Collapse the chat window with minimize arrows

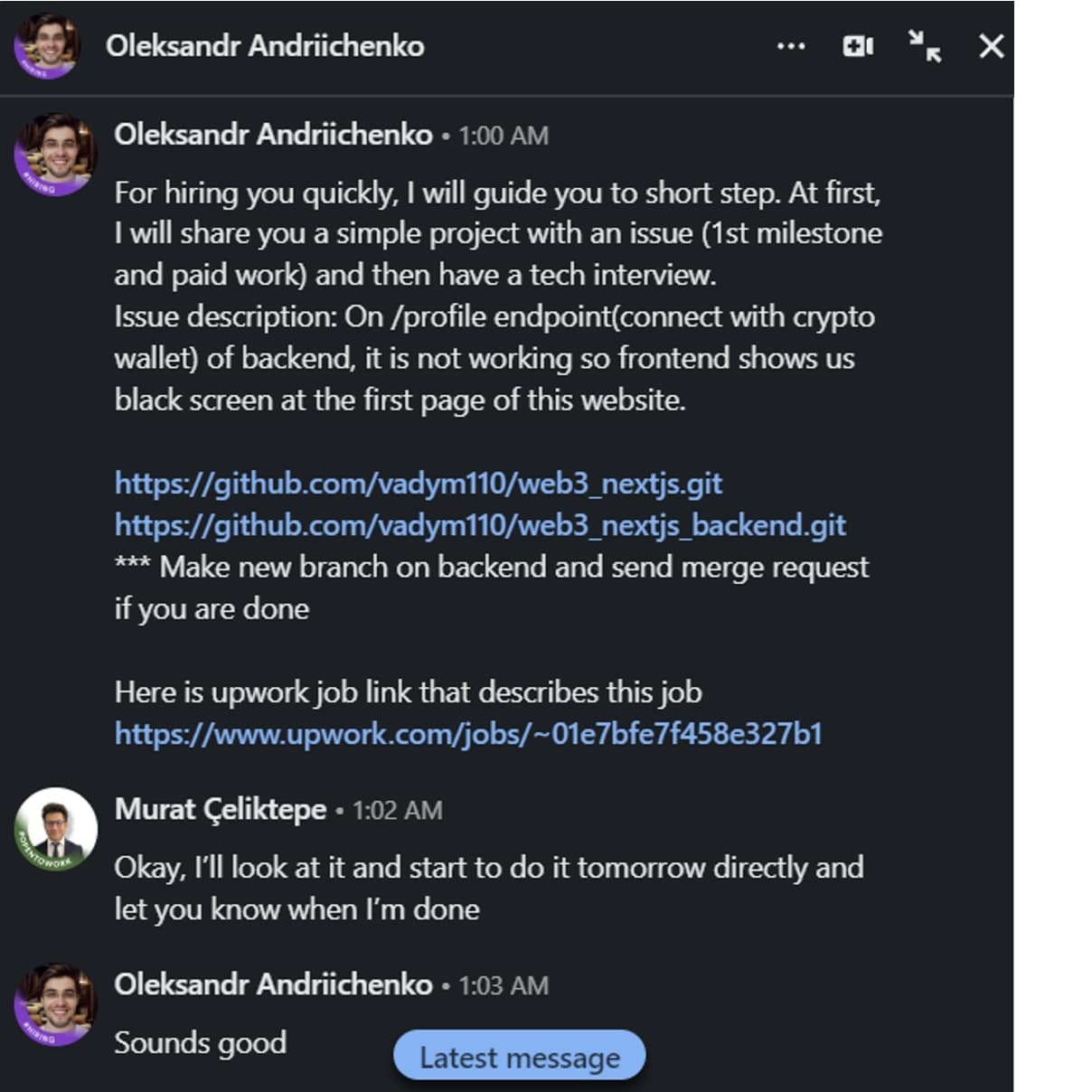point(925,46)
